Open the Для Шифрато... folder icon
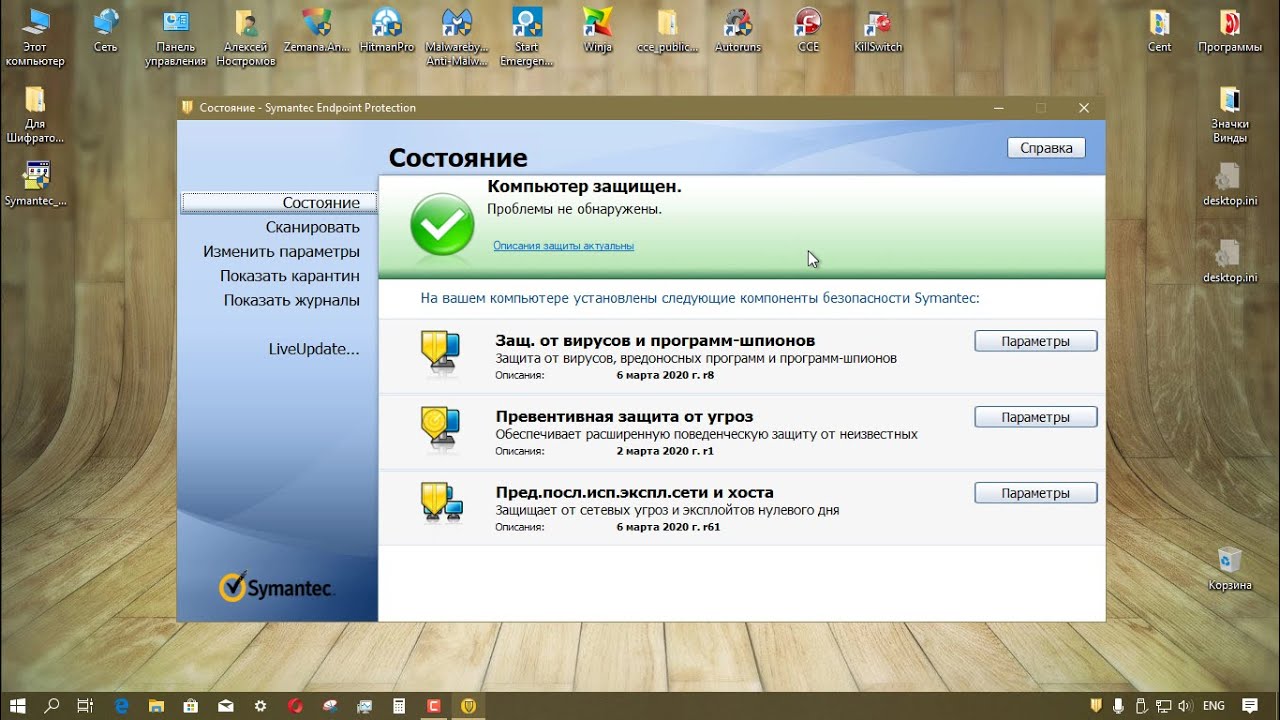 (35, 114)
